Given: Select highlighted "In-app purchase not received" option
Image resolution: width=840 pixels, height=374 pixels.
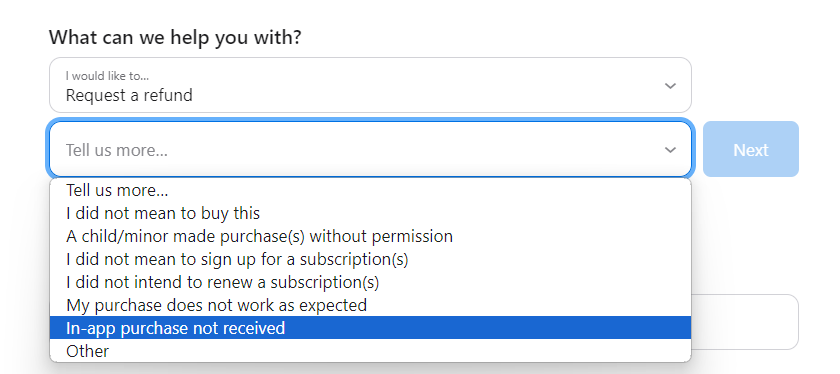Looking at the screenshot, I should (x=370, y=328).
